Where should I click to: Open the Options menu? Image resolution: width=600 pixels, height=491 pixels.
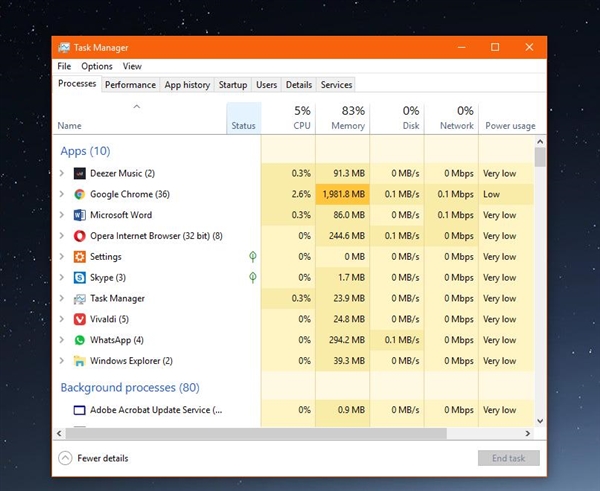pyautogui.click(x=97, y=66)
